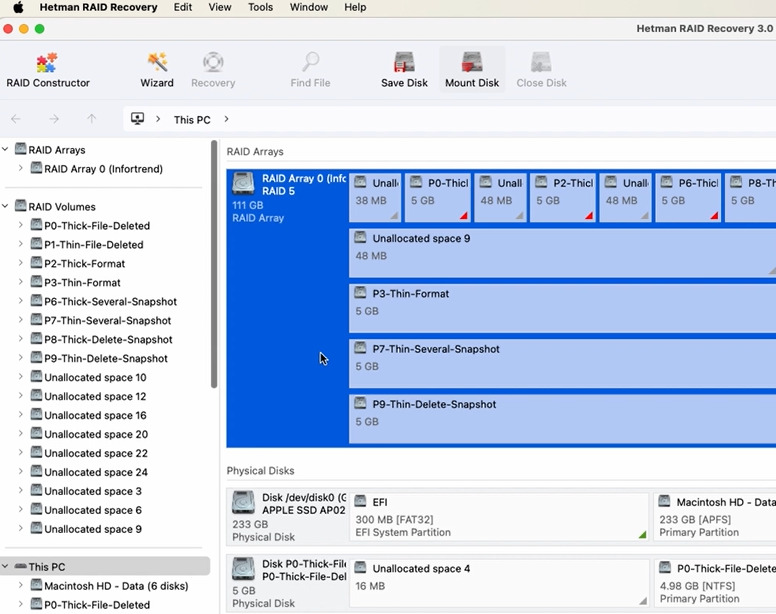Select Unallocated space 16 in sidebar

tap(95, 415)
